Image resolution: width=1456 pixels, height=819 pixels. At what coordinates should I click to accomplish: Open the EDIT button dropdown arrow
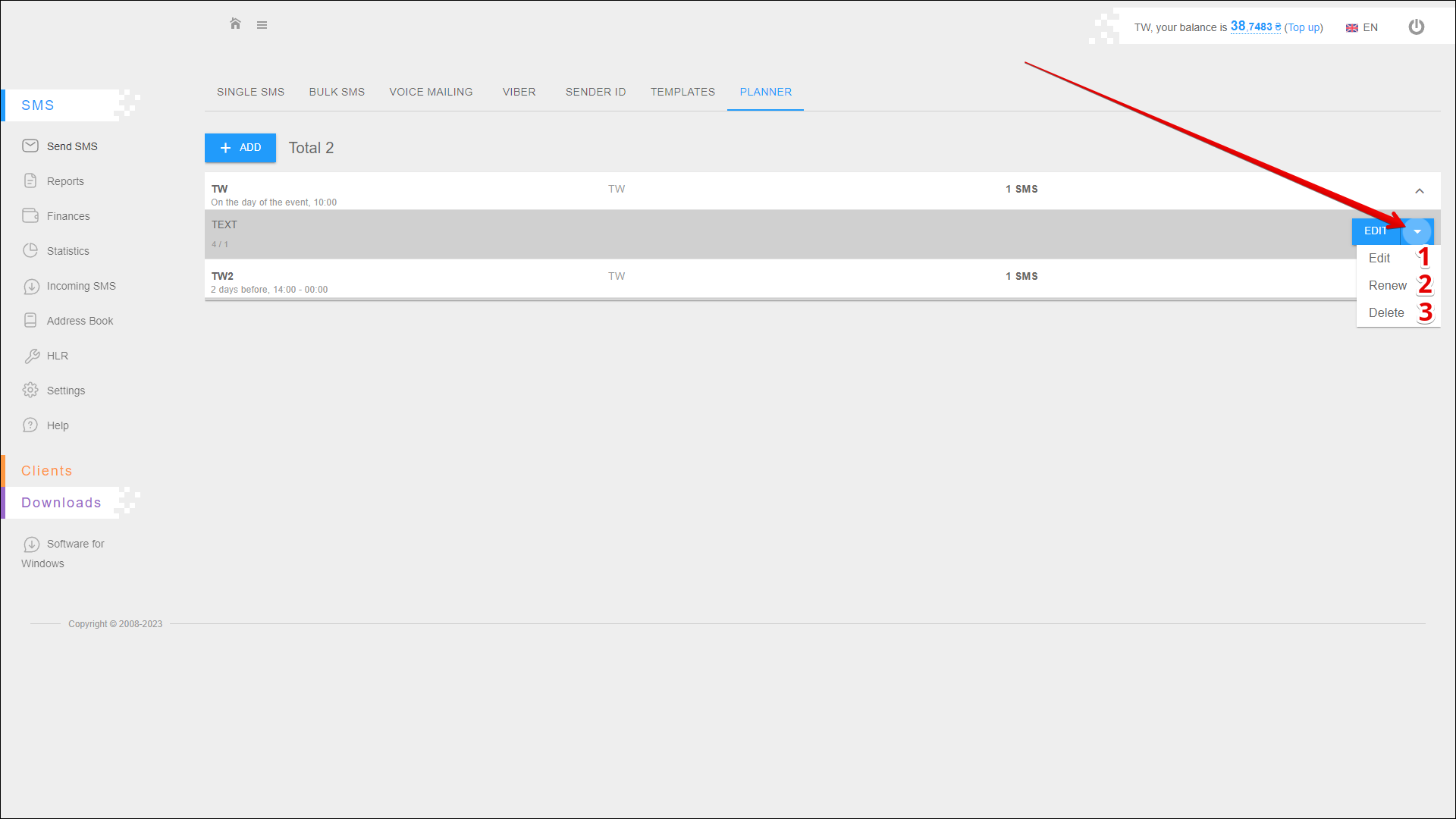coord(1417,232)
